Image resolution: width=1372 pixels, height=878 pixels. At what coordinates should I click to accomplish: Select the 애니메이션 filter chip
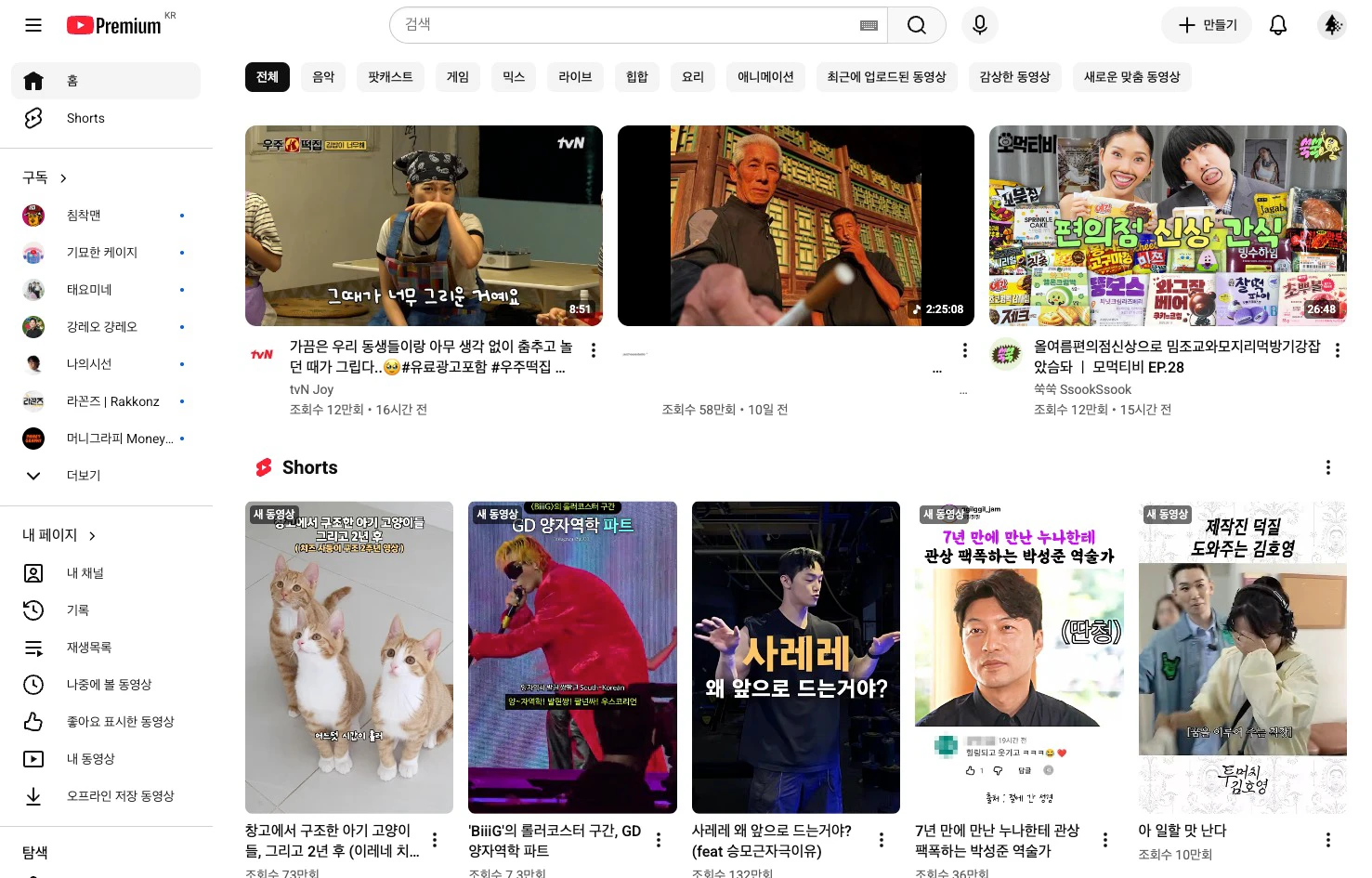pos(765,77)
